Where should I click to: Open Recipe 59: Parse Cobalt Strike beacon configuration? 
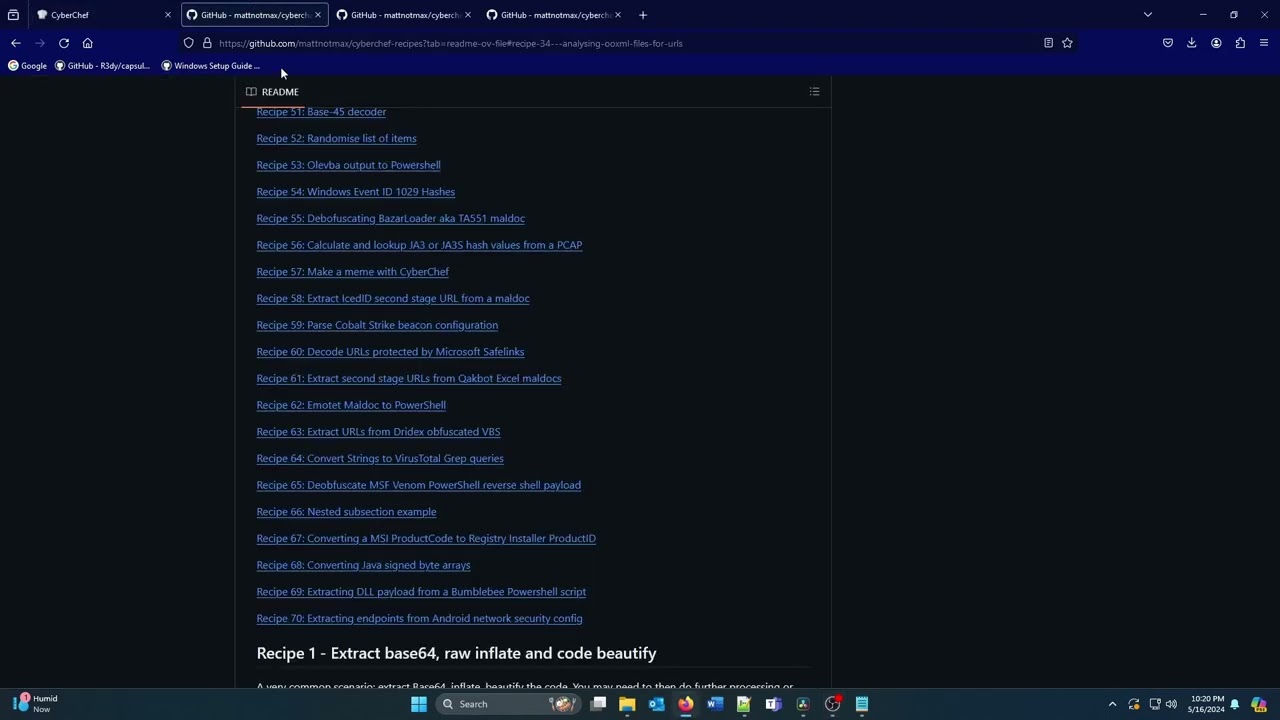pyautogui.click(x=377, y=325)
